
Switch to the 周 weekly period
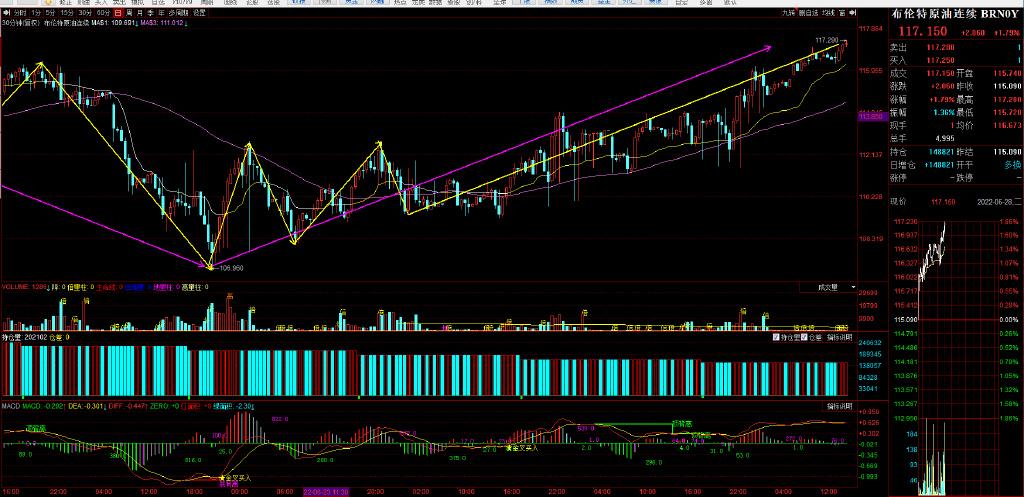[129, 12]
